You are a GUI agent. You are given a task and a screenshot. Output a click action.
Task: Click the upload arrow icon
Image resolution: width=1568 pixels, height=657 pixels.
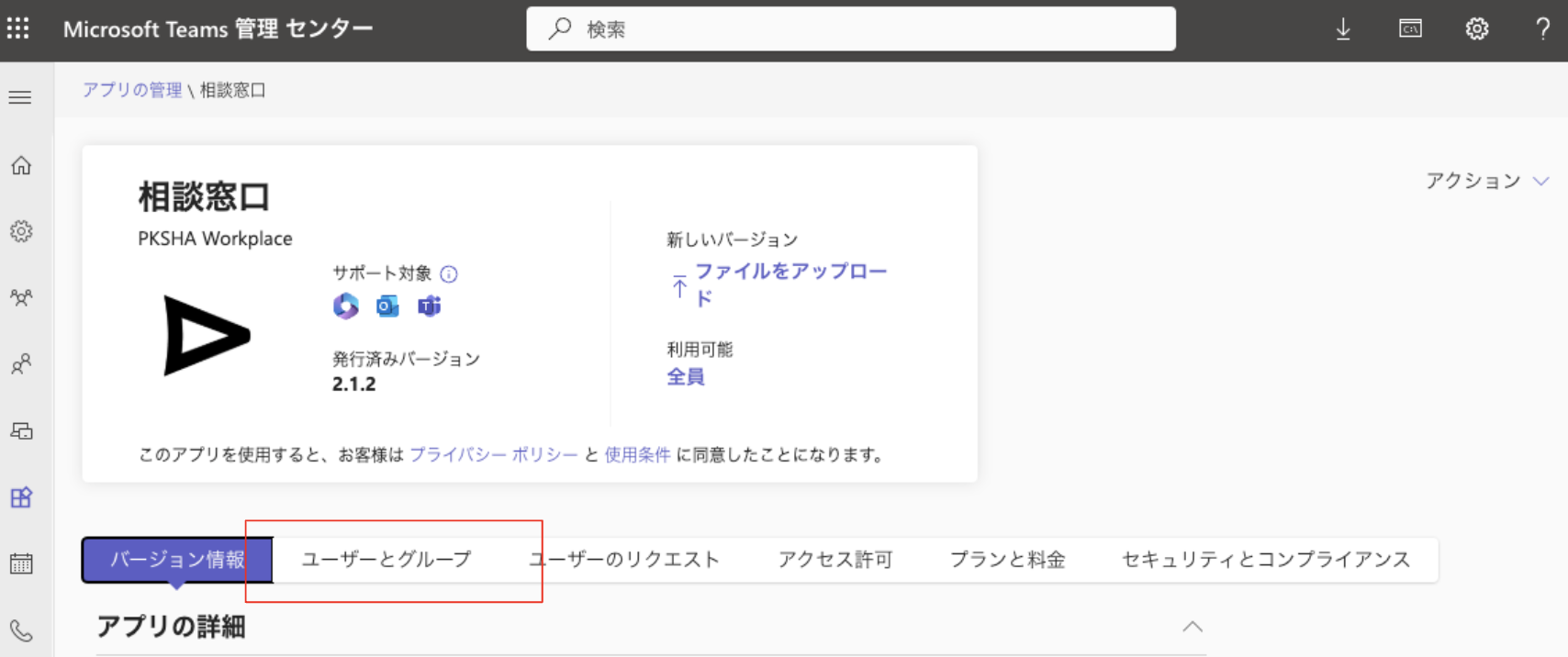(679, 285)
